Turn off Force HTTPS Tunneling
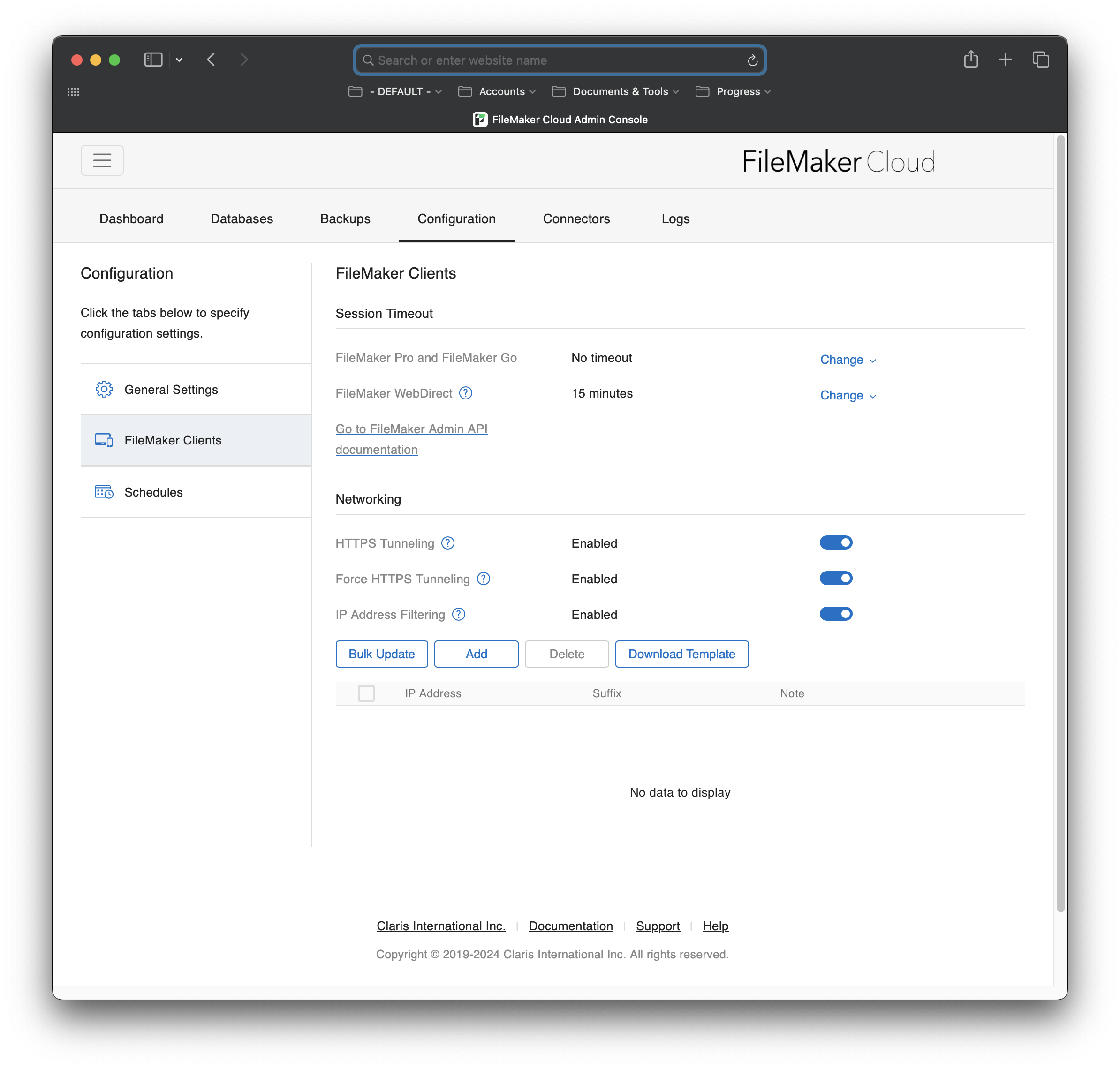1120x1069 pixels. [836, 578]
